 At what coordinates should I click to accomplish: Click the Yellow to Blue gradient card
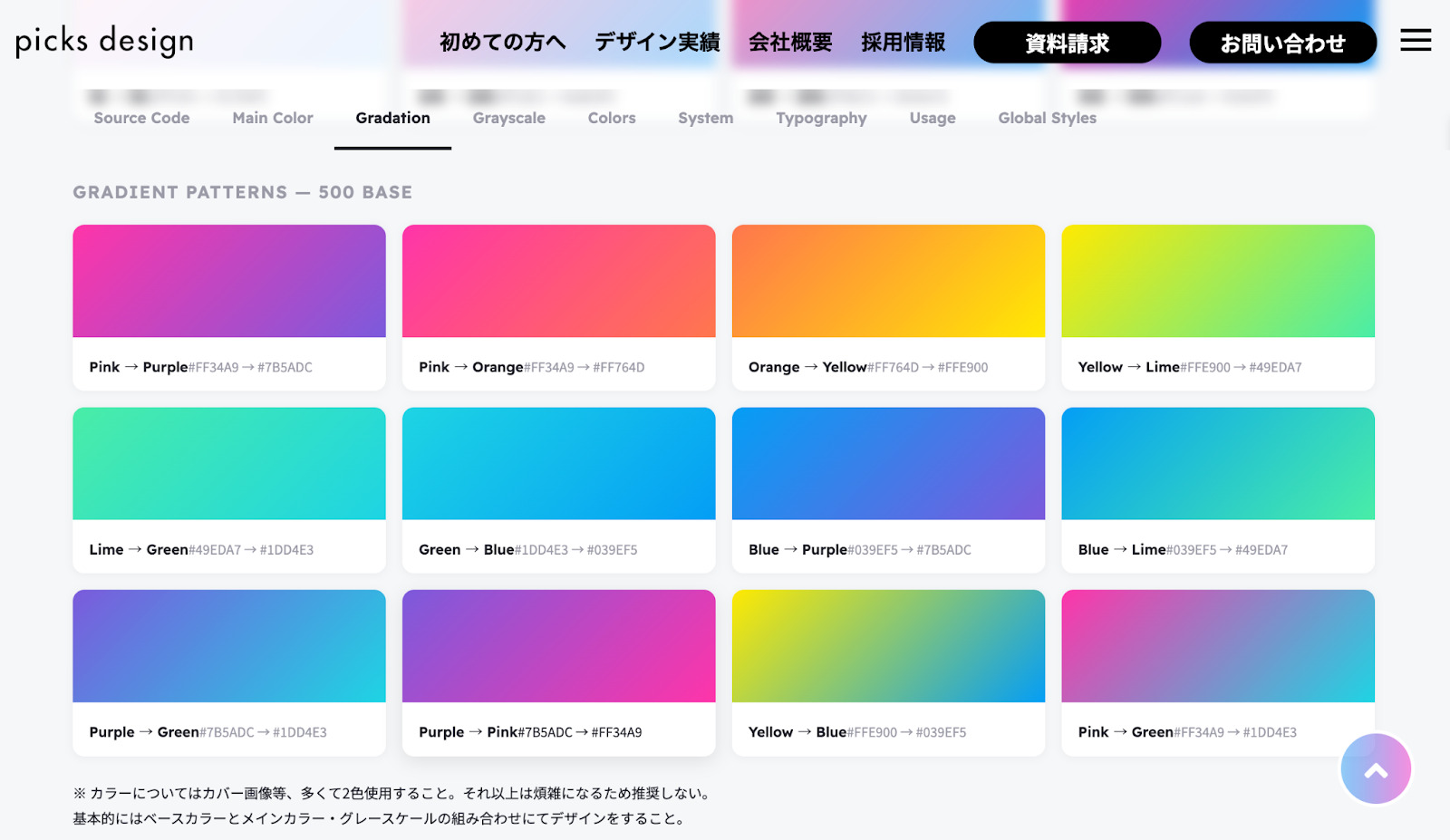tap(888, 645)
